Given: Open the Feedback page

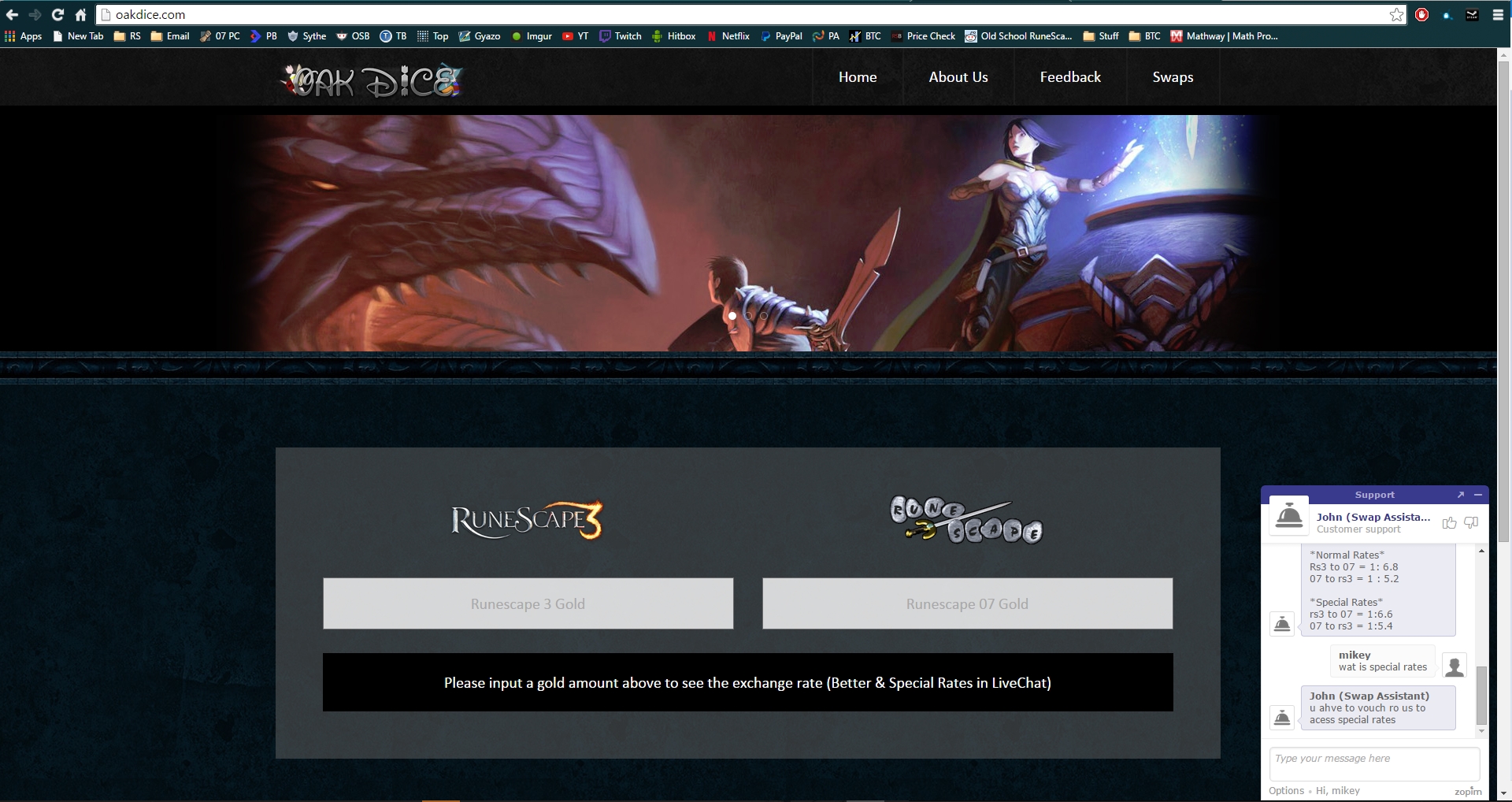Looking at the screenshot, I should pyautogui.click(x=1070, y=77).
